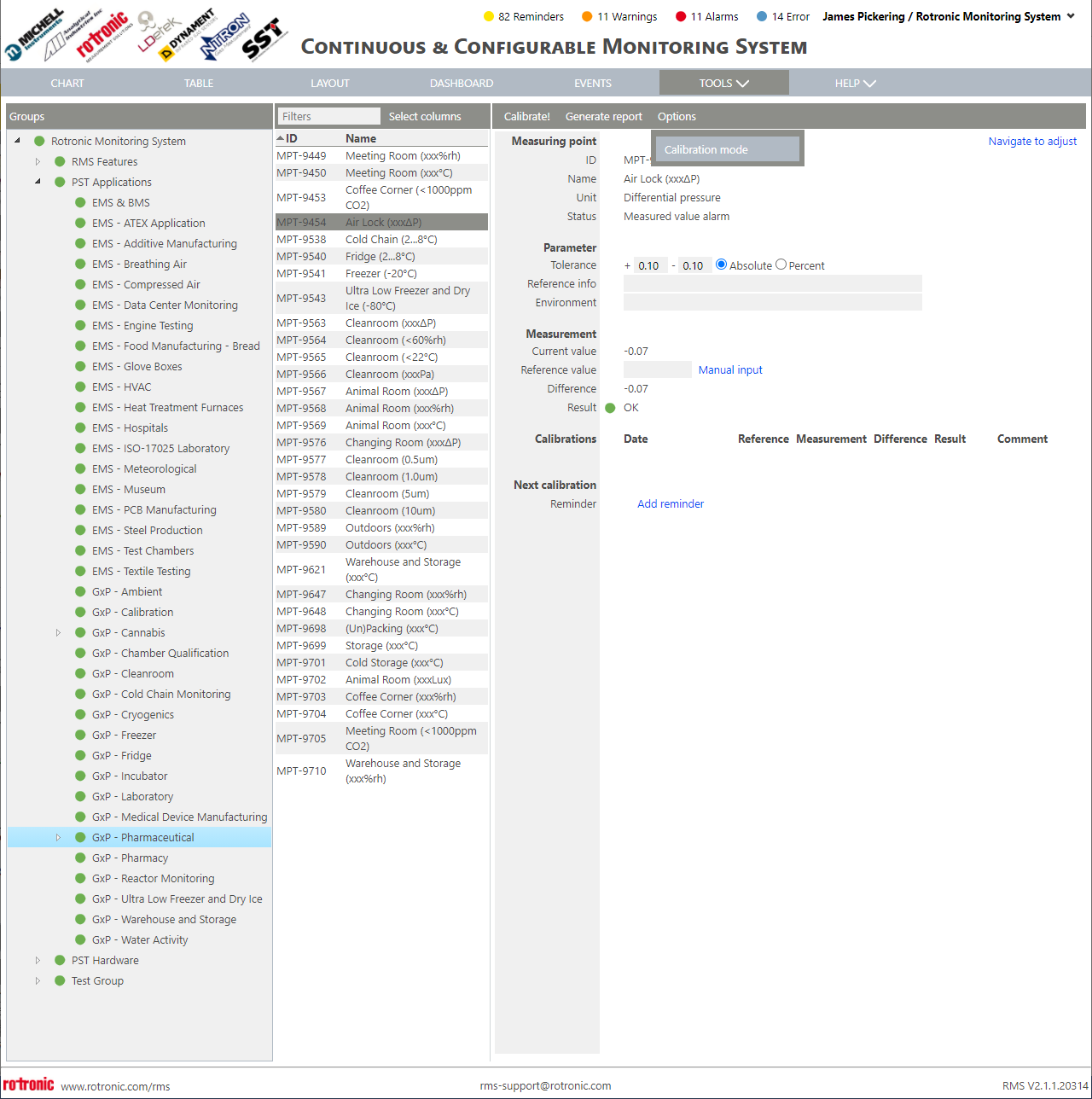Image resolution: width=1092 pixels, height=1099 pixels.
Task: Click the green status dot of RMS Features
Action: [60, 161]
